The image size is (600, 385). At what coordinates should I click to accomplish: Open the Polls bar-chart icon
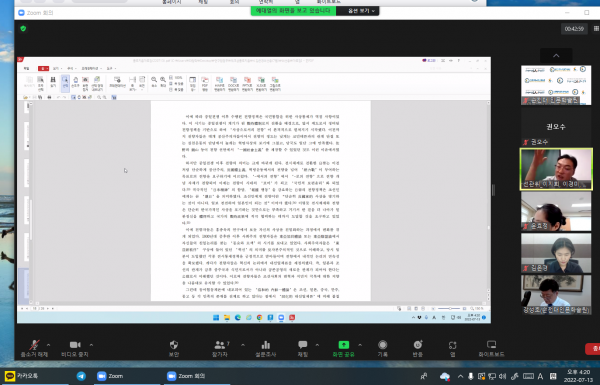coord(266,349)
